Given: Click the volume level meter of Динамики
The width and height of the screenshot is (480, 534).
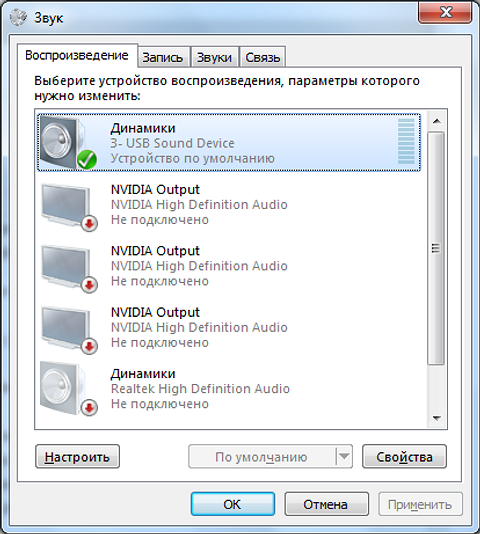Looking at the screenshot, I should click(x=406, y=141).
